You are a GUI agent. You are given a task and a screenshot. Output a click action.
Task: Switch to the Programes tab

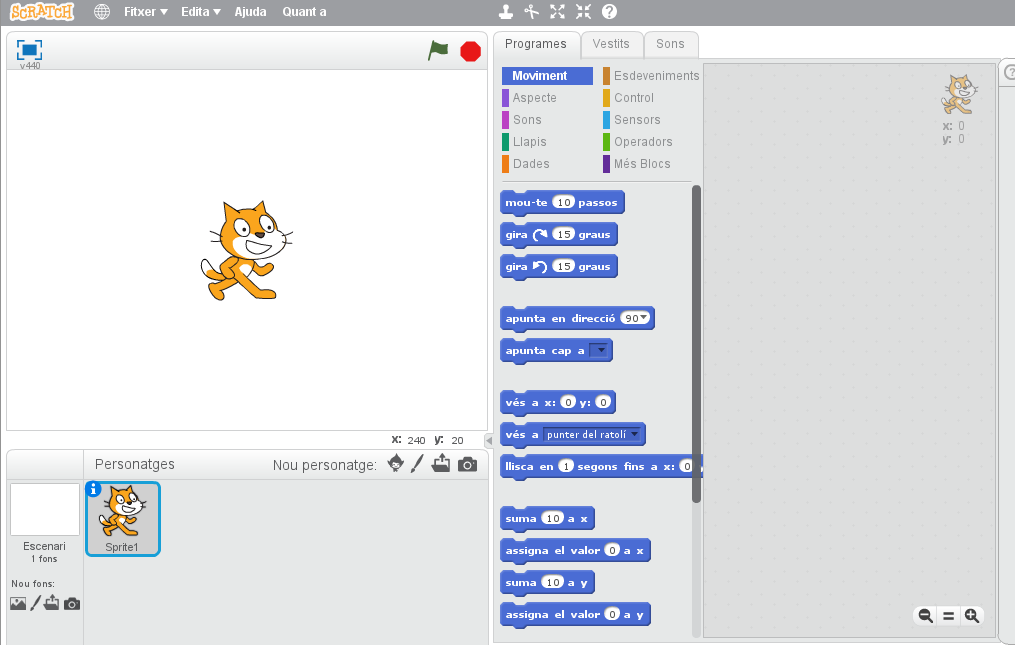(x=536, y=44)
